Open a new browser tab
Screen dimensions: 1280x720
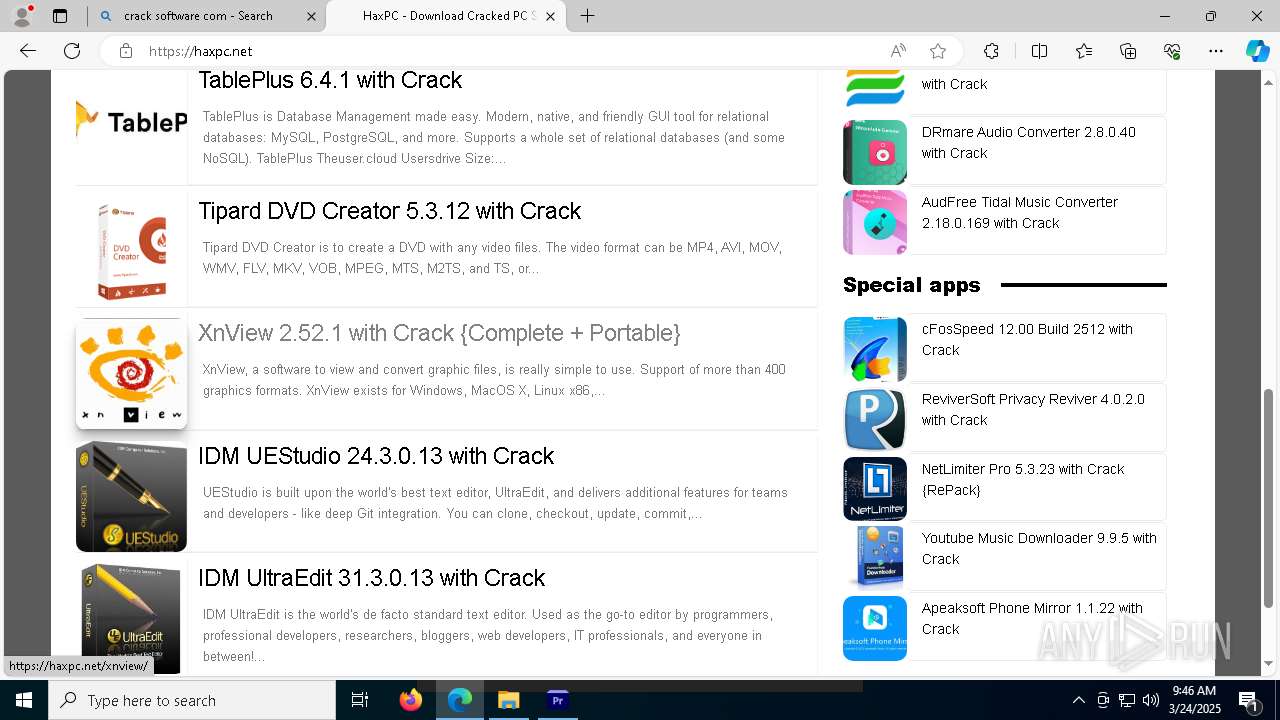point(588,16)
